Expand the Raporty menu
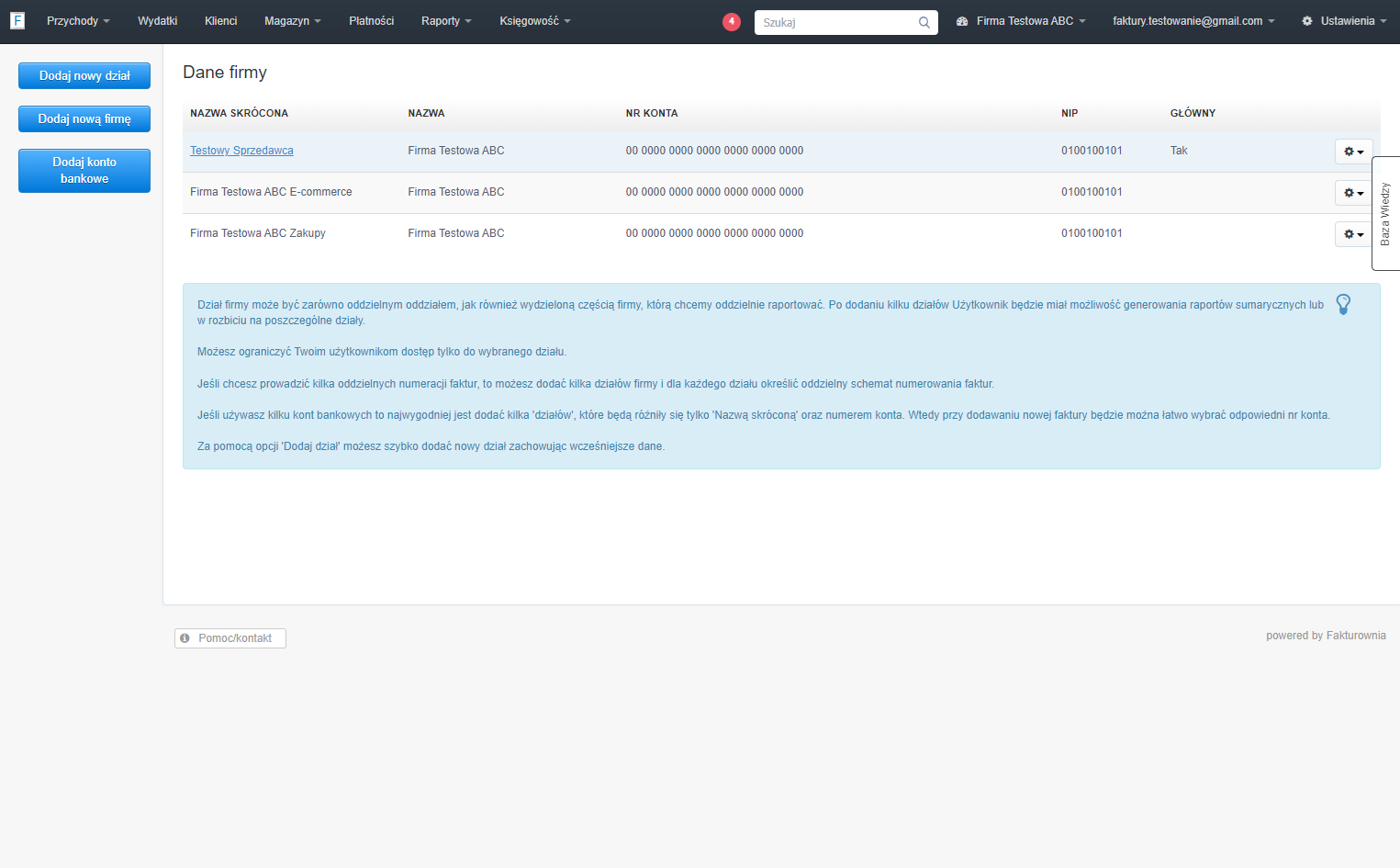The height and width of the screenshot is (868, 1400). pos(446,21)
